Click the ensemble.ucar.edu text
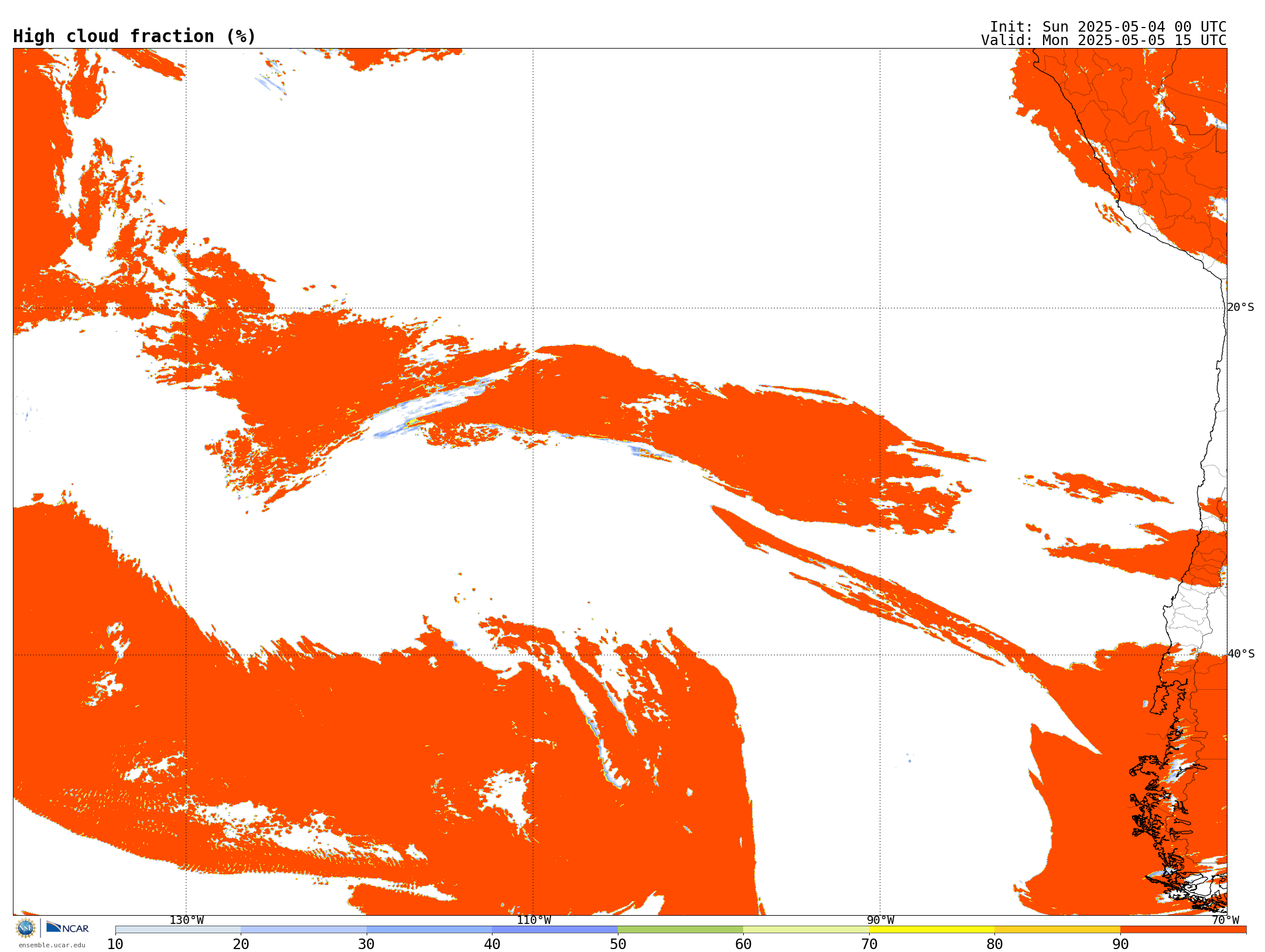 52,945
